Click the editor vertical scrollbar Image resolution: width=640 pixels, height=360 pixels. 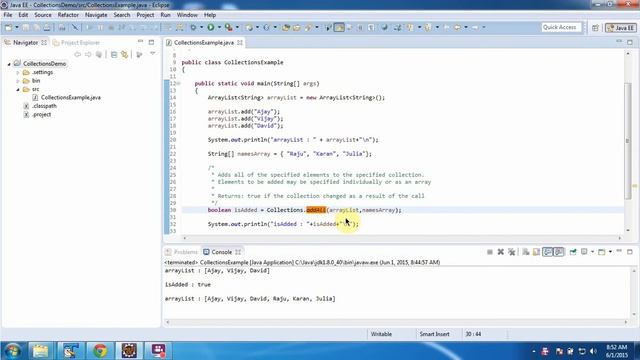coord(628,142)
